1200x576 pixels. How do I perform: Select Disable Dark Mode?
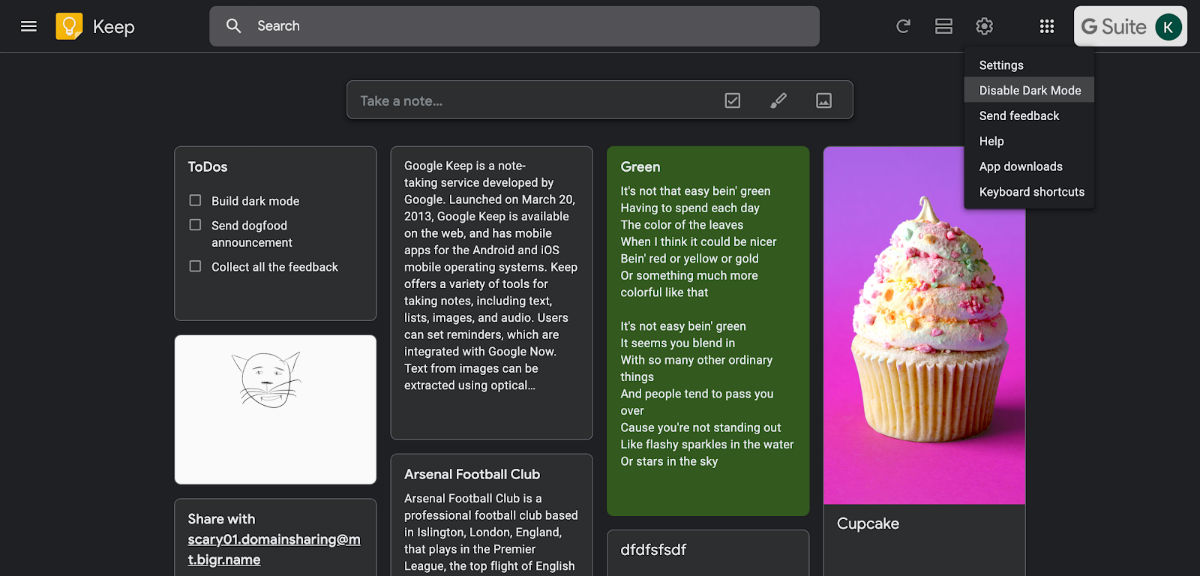pos(1029,90)
